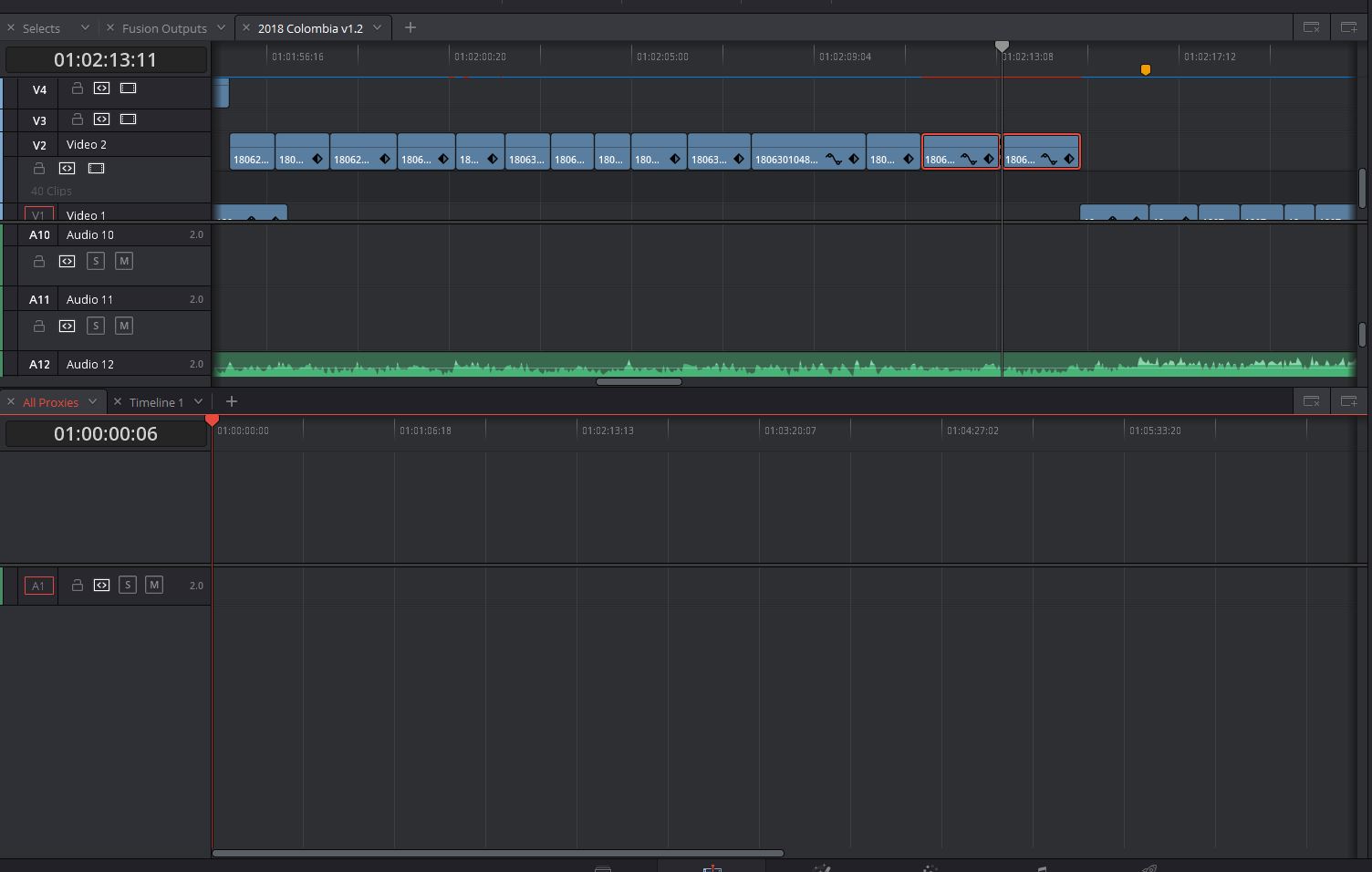Select the All Proxies tab
Viewport: 1372px width, 872px height.
[50, 402]
